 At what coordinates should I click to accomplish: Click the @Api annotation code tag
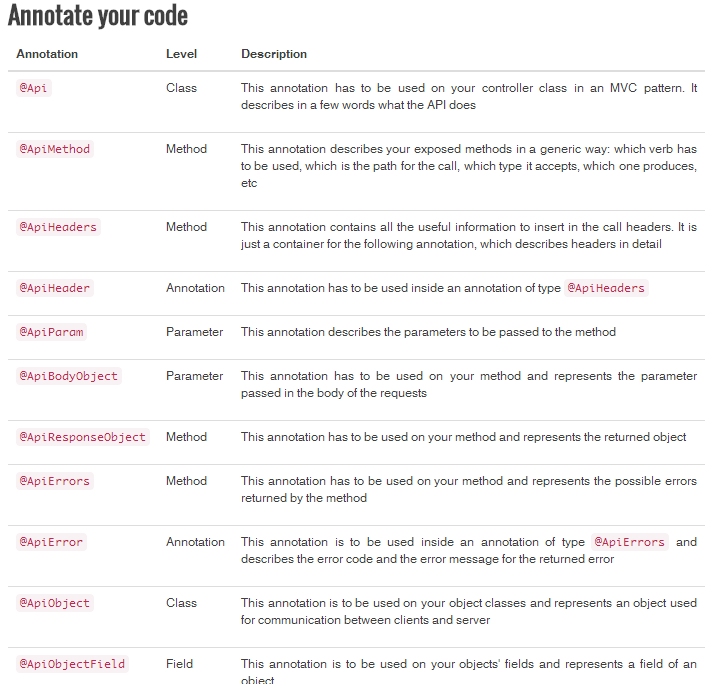click(34, 88)
